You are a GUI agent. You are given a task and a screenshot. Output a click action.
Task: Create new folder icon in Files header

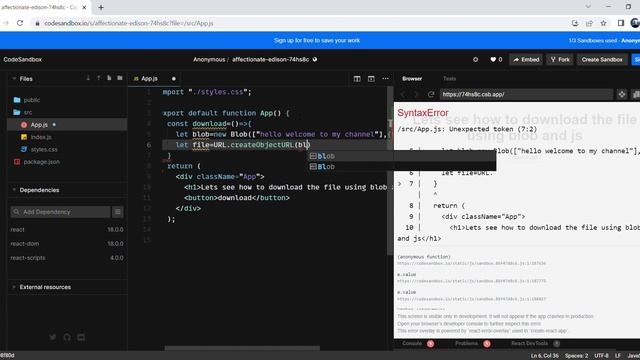[x=120, y=78]
